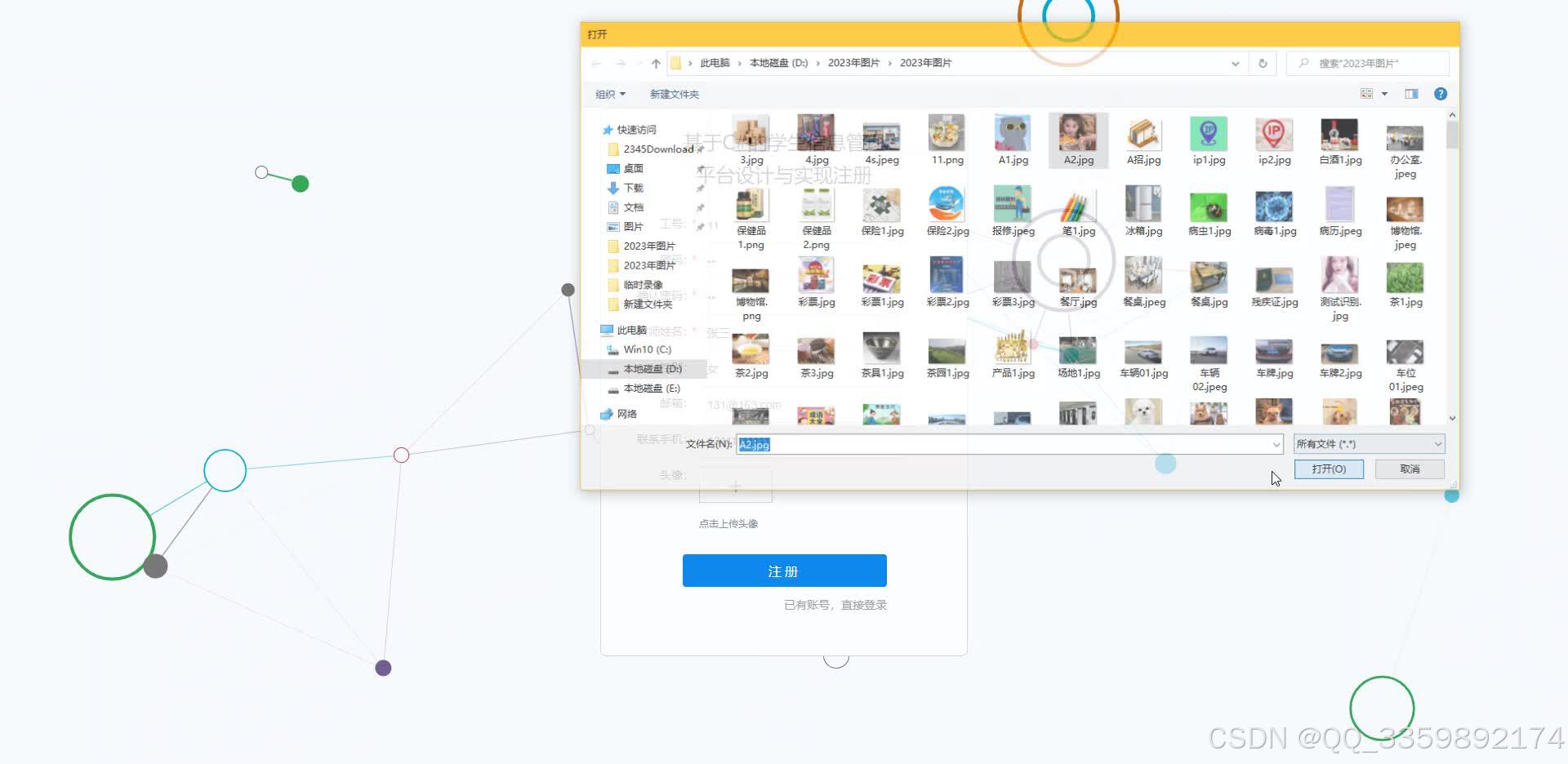
Task: Select the A1.jpg file
Action: pos(1013,140)
